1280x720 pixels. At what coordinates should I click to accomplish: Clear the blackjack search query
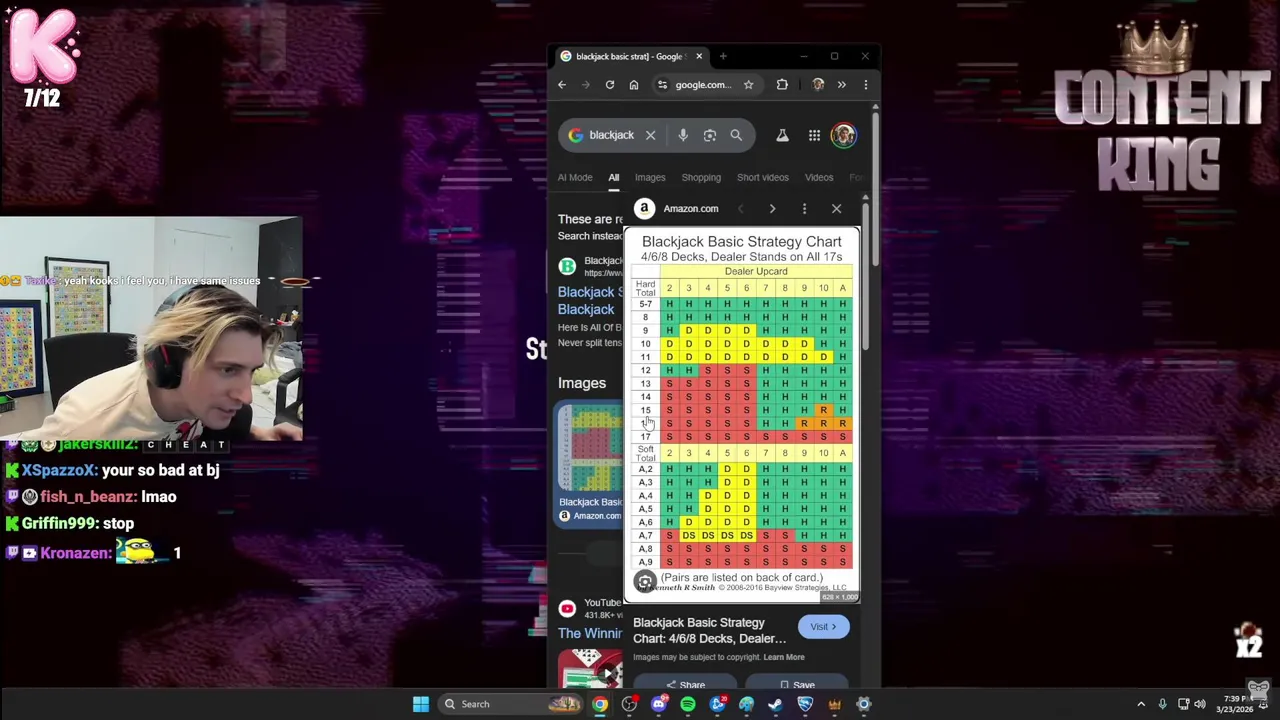tap(650, 135)
